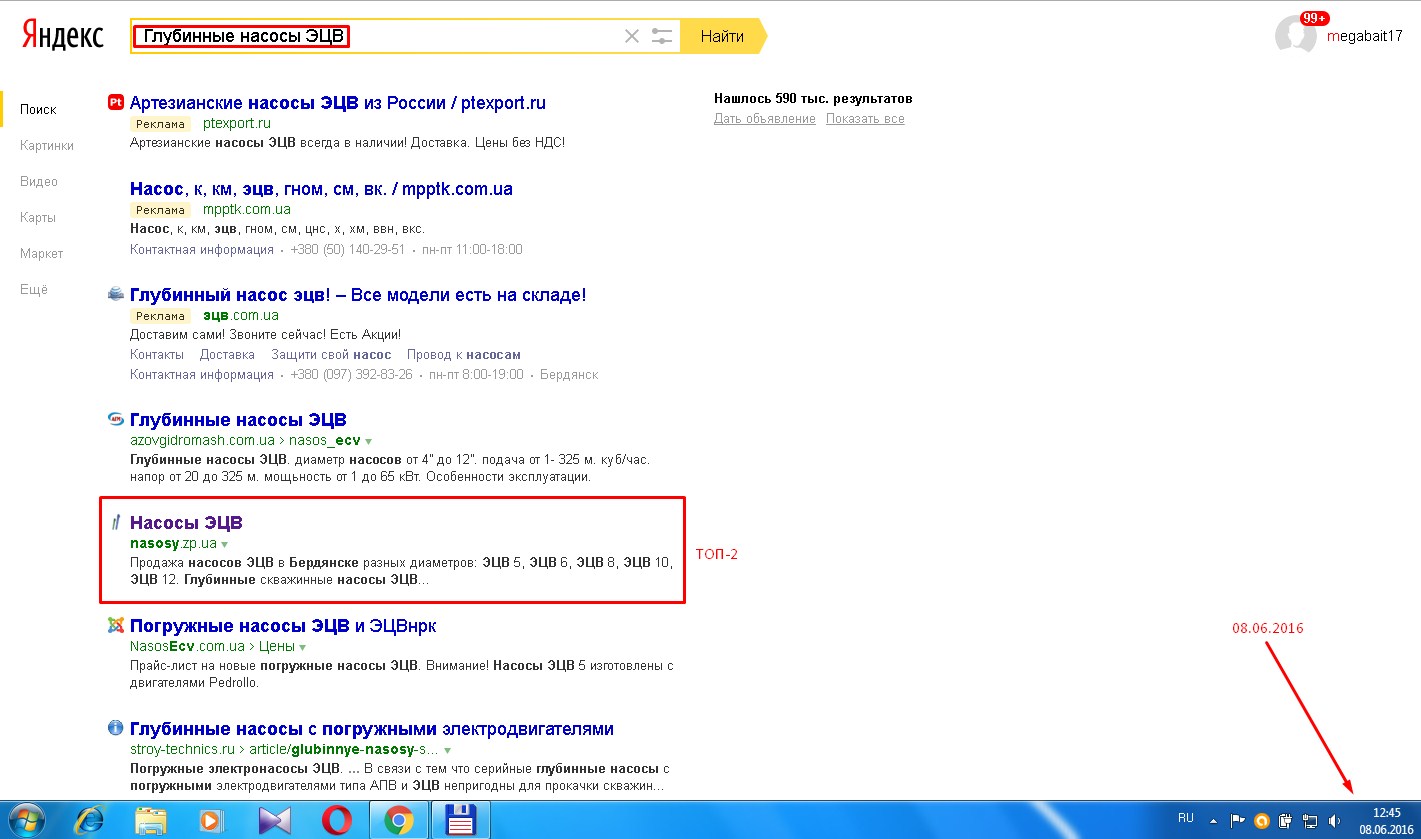Screen dimensions: 1421x839
Task: Open Контактная информация under mpptk.com.ua
Action: tap(202, 249)
